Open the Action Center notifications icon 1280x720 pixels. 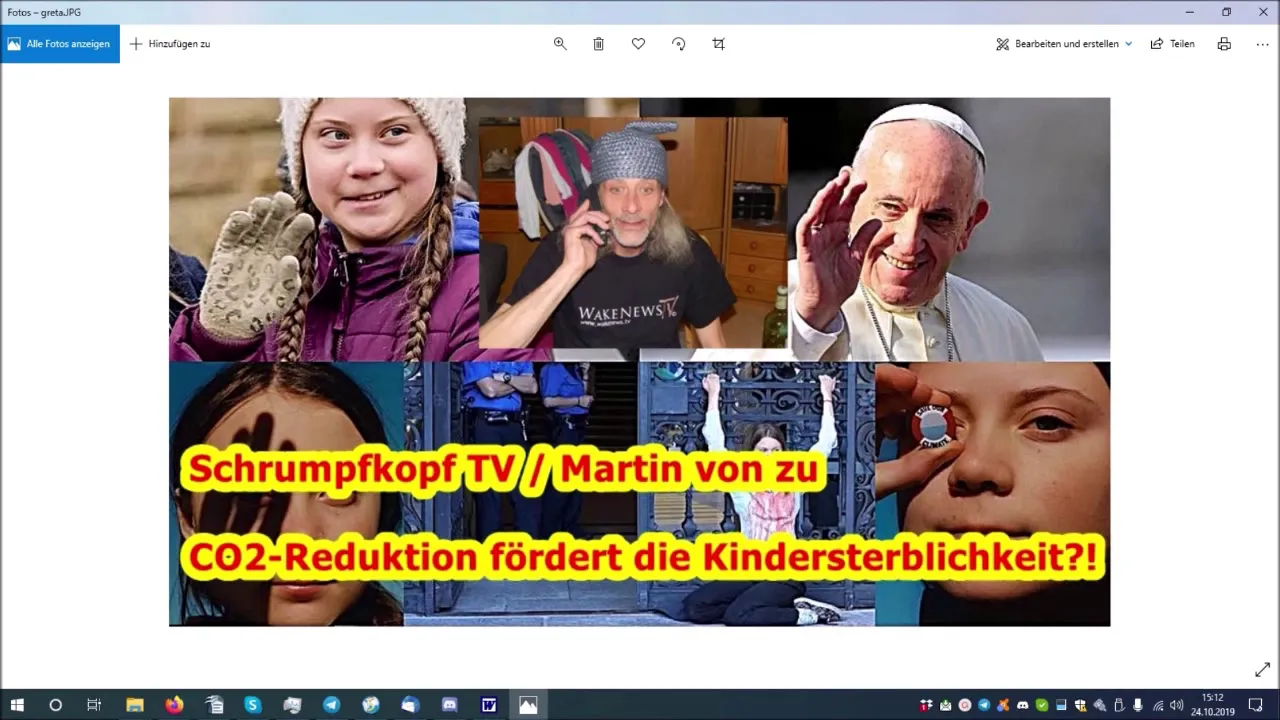point(1255,705)
